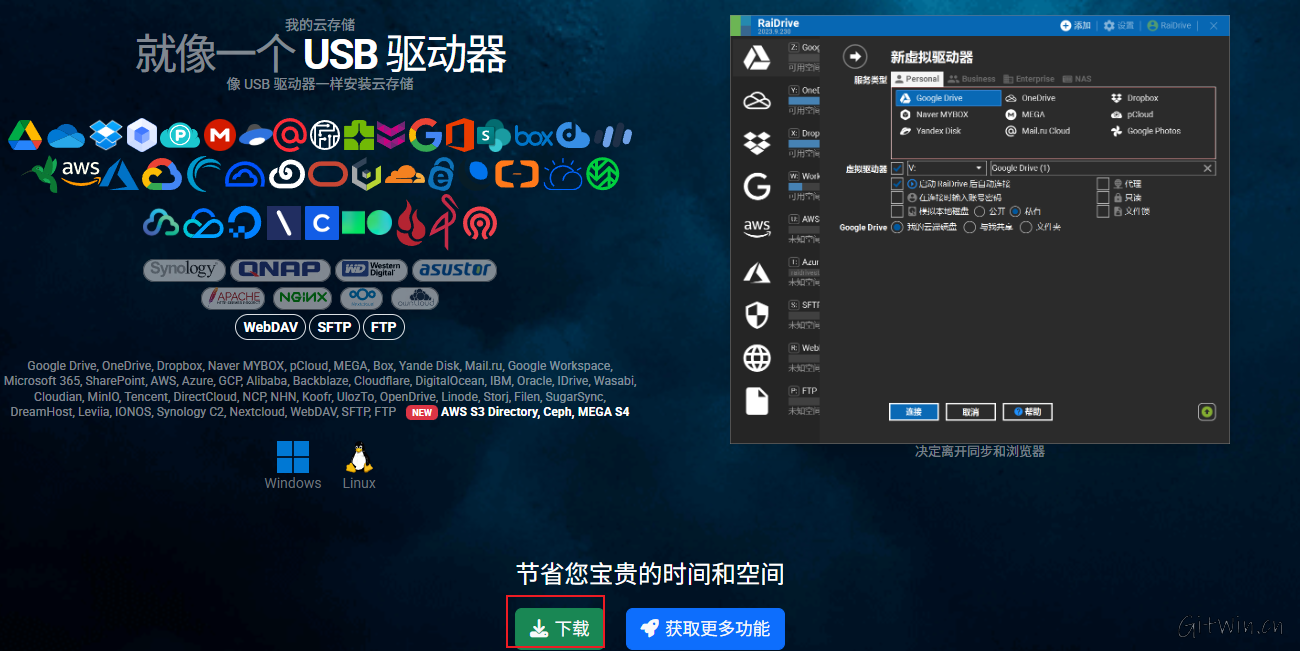The width and height of the screenshot is (1300, 651).
Task: Select the 公开 radio button
Action: pos(980,212)
